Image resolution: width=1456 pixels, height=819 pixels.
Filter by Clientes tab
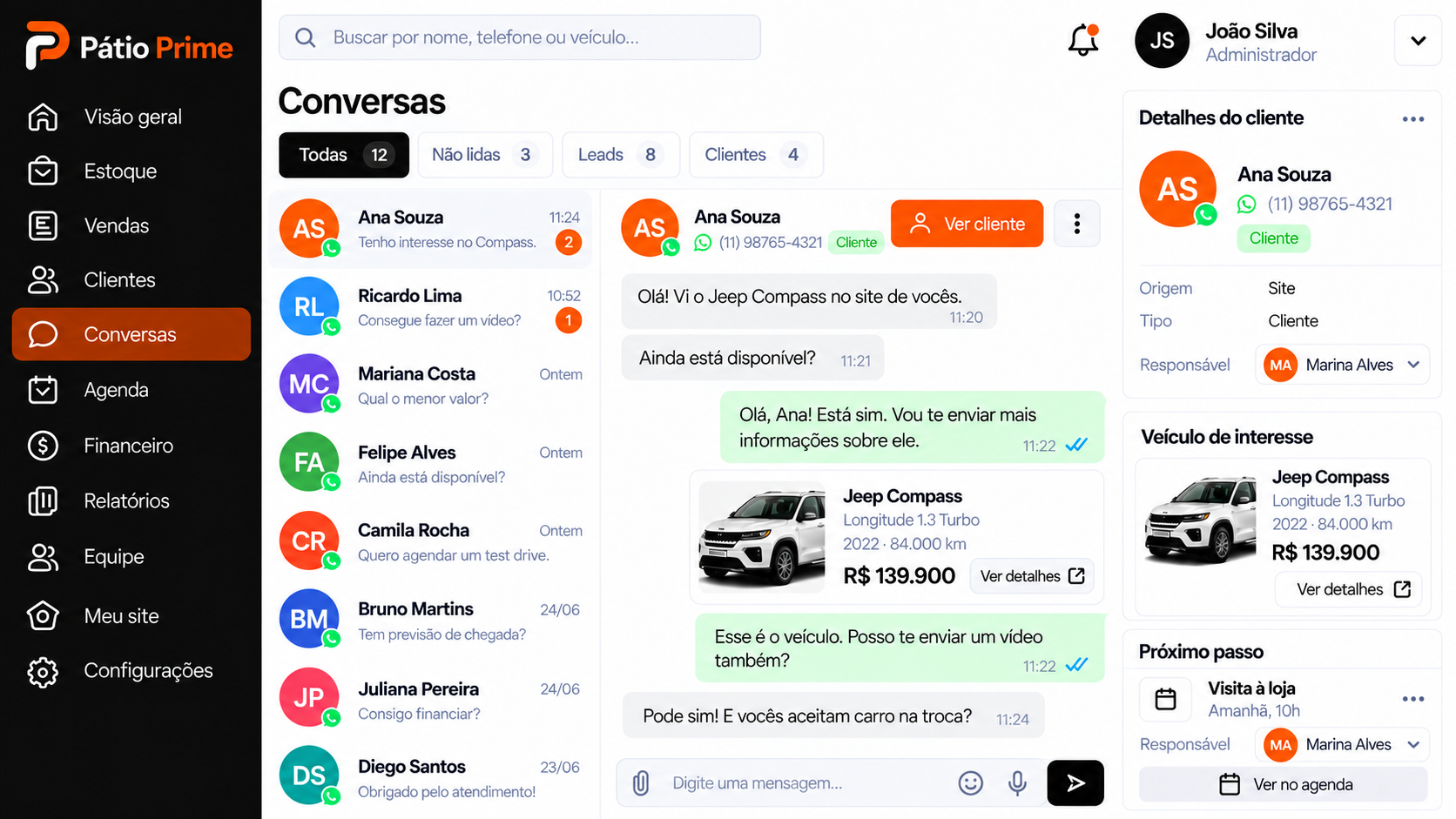pos(756,155)
